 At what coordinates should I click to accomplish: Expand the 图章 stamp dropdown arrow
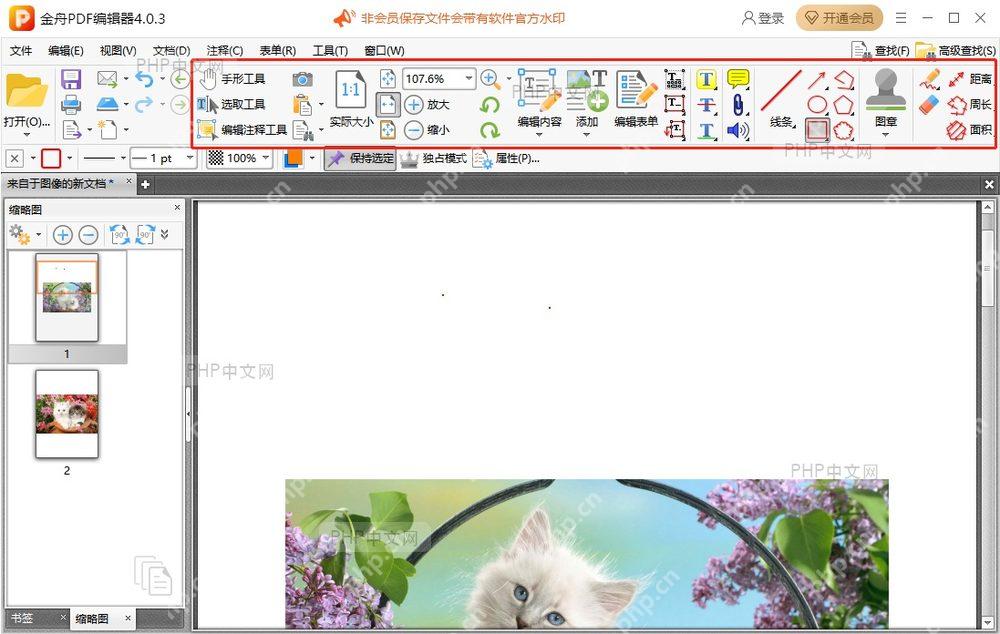[885, 135]
